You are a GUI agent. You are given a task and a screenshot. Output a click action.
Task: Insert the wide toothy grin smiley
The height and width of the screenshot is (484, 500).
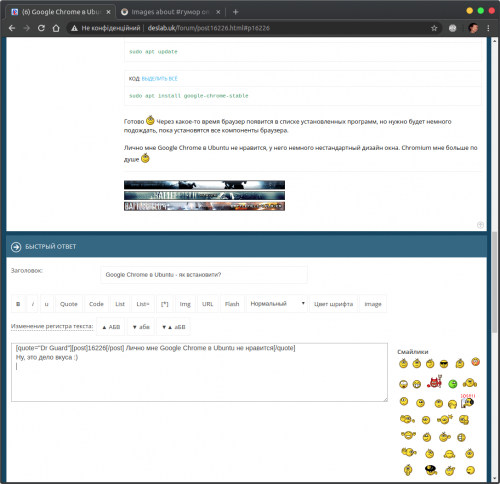417,384
